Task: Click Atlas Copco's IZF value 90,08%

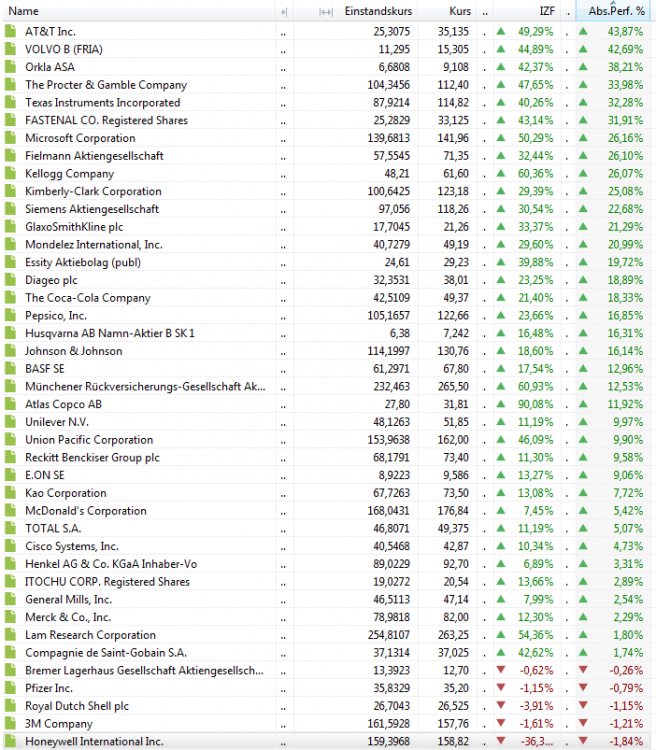Action: pos(535,404)
